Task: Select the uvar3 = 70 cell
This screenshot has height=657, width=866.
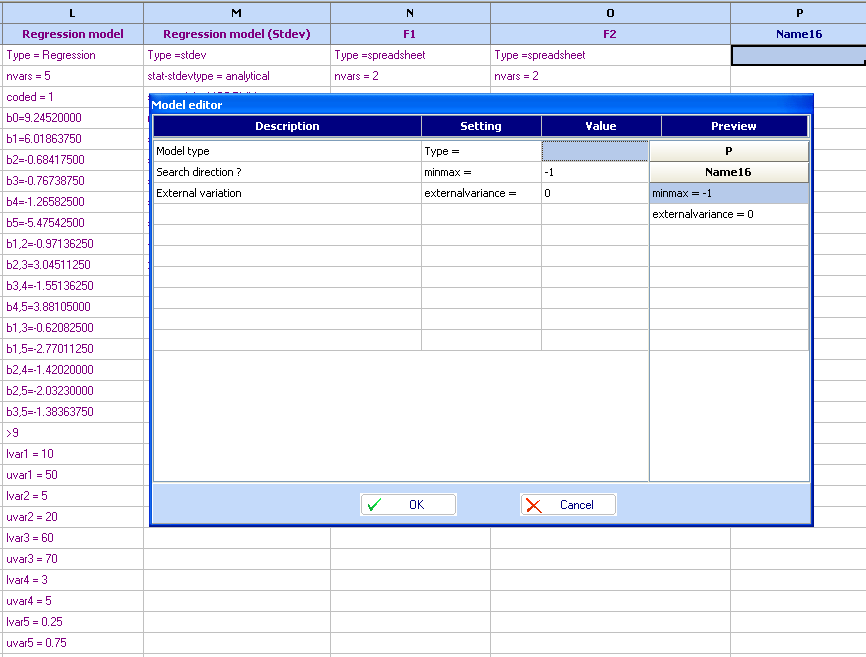Action: click(72, 559)
